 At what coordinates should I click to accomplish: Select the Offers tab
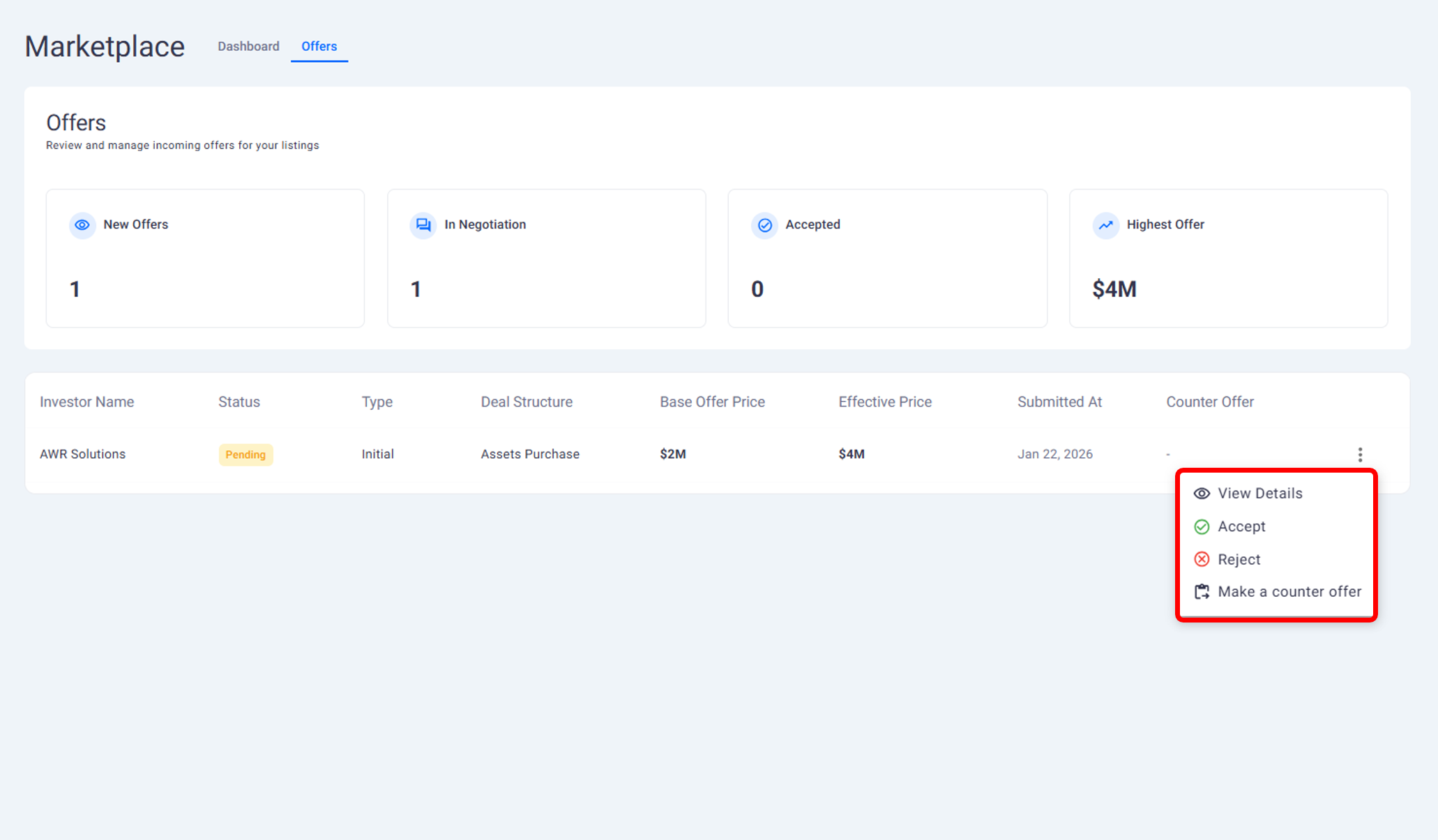(x=319, y=46)
